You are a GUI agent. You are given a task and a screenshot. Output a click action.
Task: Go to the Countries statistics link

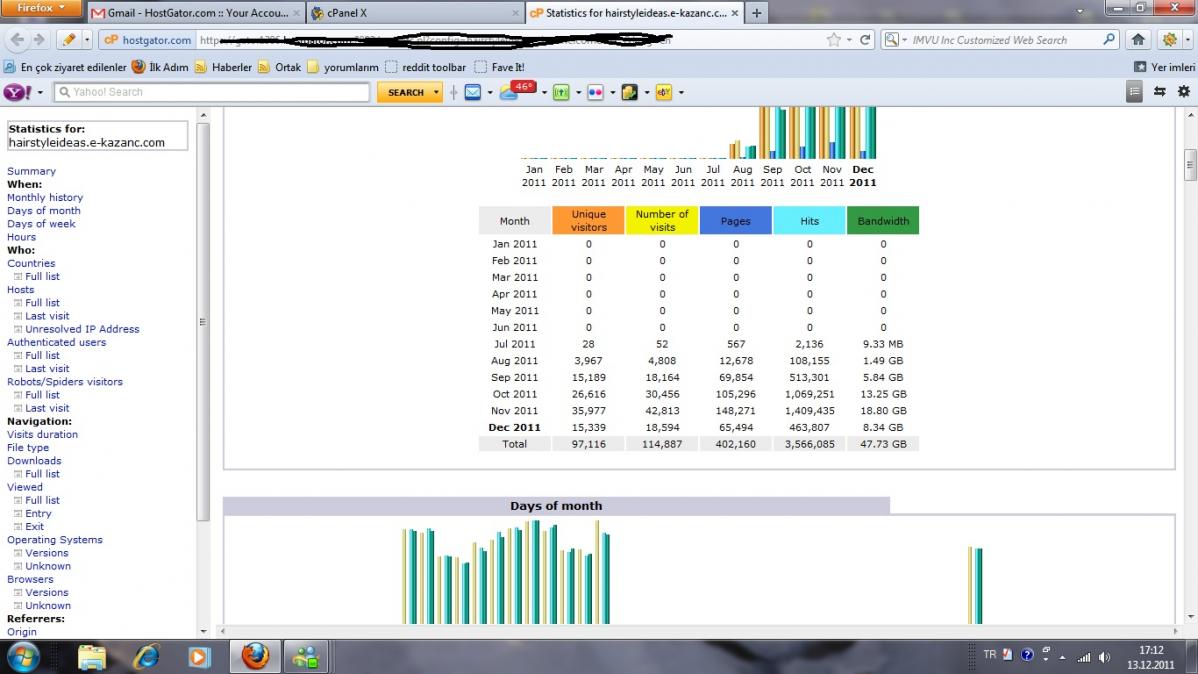[x=31, y=263]
